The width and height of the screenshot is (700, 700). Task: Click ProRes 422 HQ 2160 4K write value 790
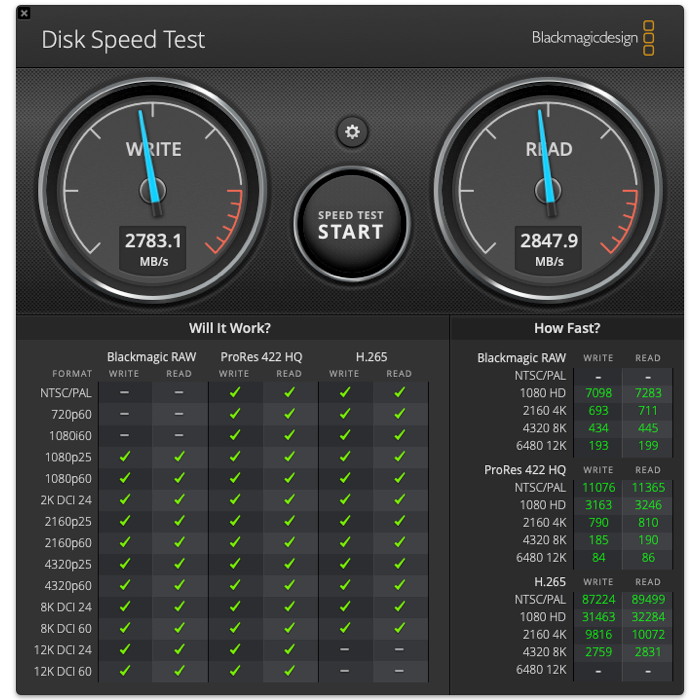click(598, 522)
